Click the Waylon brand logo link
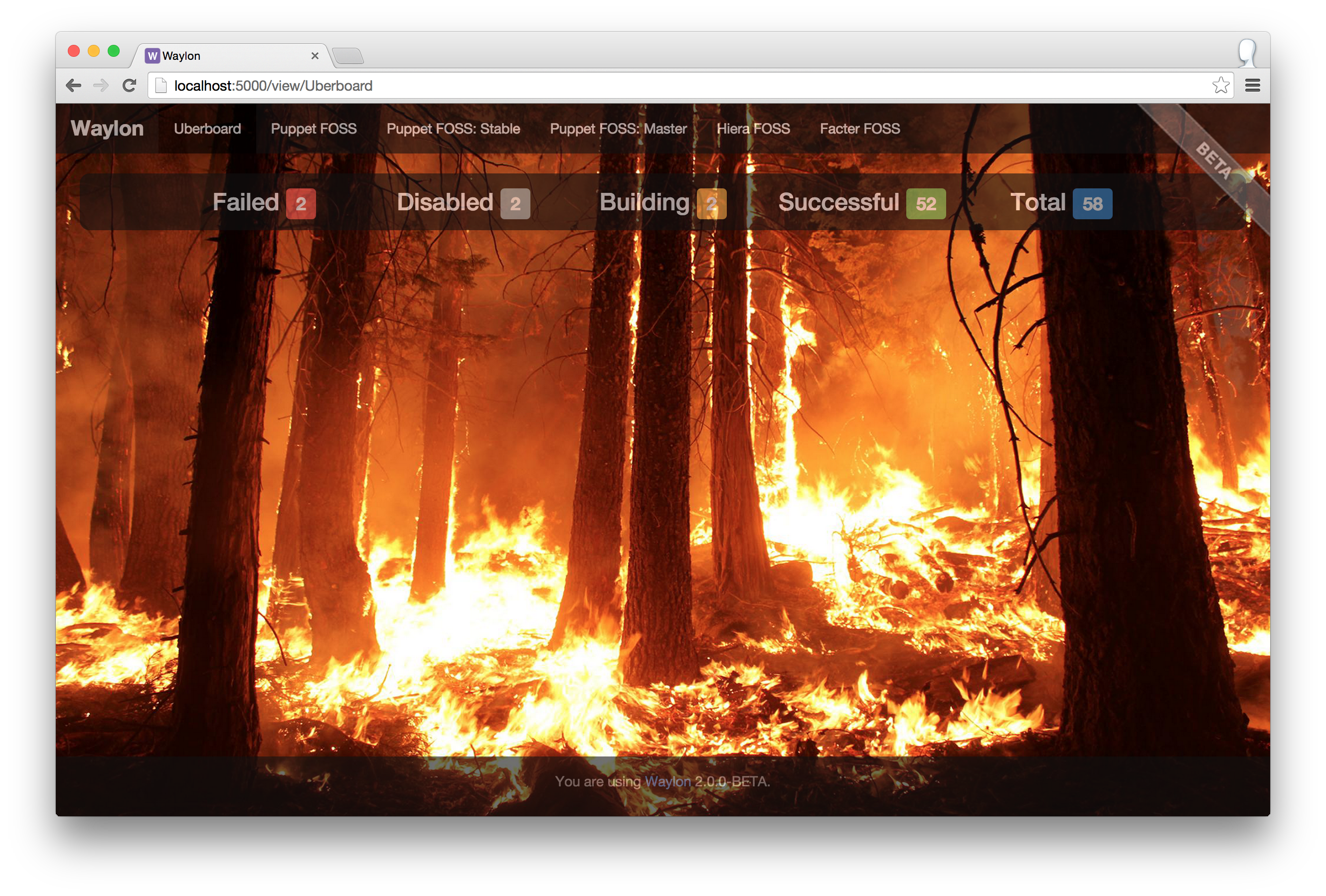The width and height of the screenshot is (1326, 896). [x=107, y=129]
